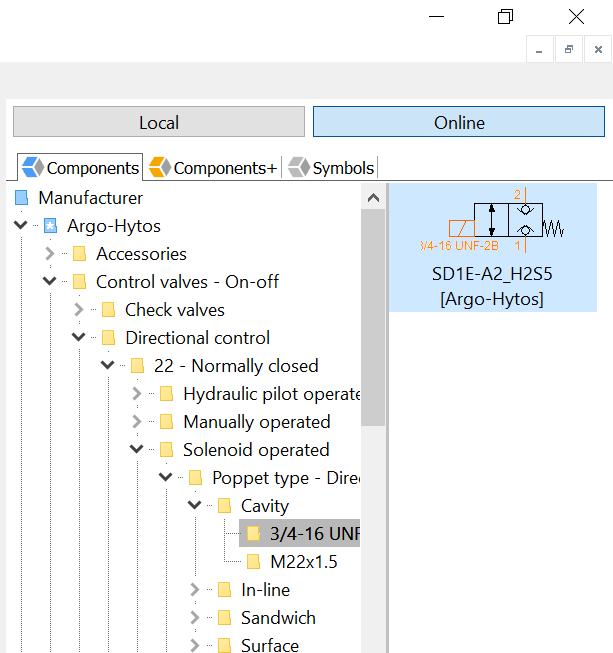Select the Manually operated item
Screen dimensions: 613x653
coord(257,422)
